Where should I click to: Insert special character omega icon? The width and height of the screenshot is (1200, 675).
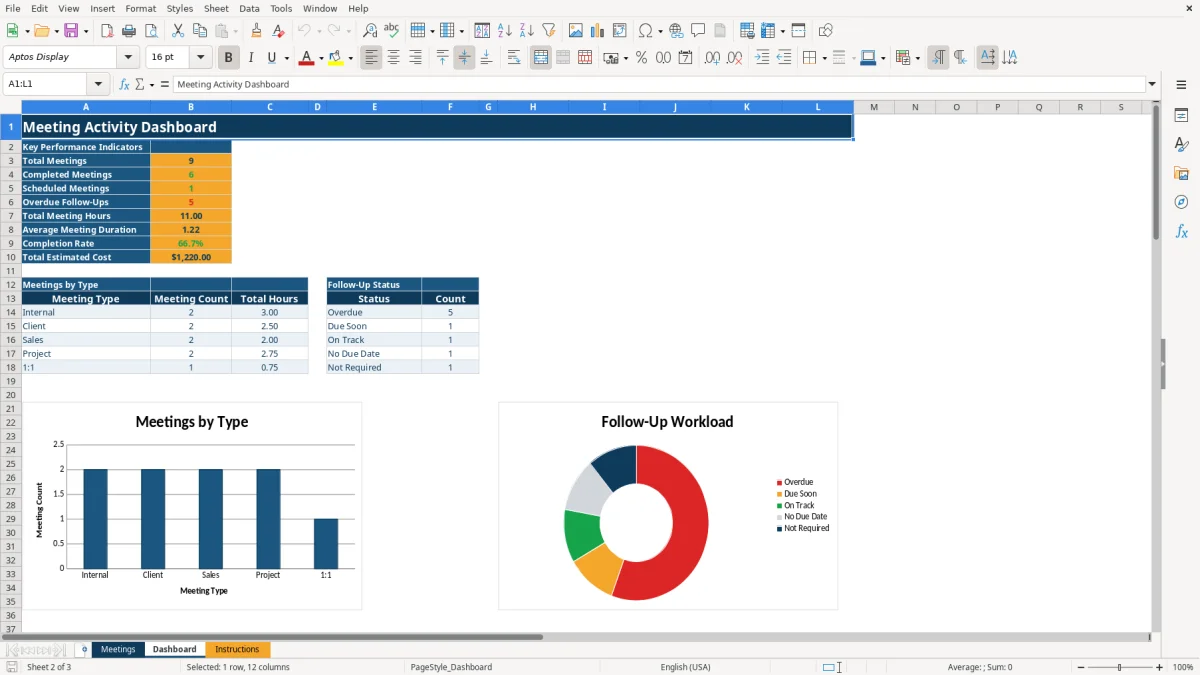tap(645, 31)
